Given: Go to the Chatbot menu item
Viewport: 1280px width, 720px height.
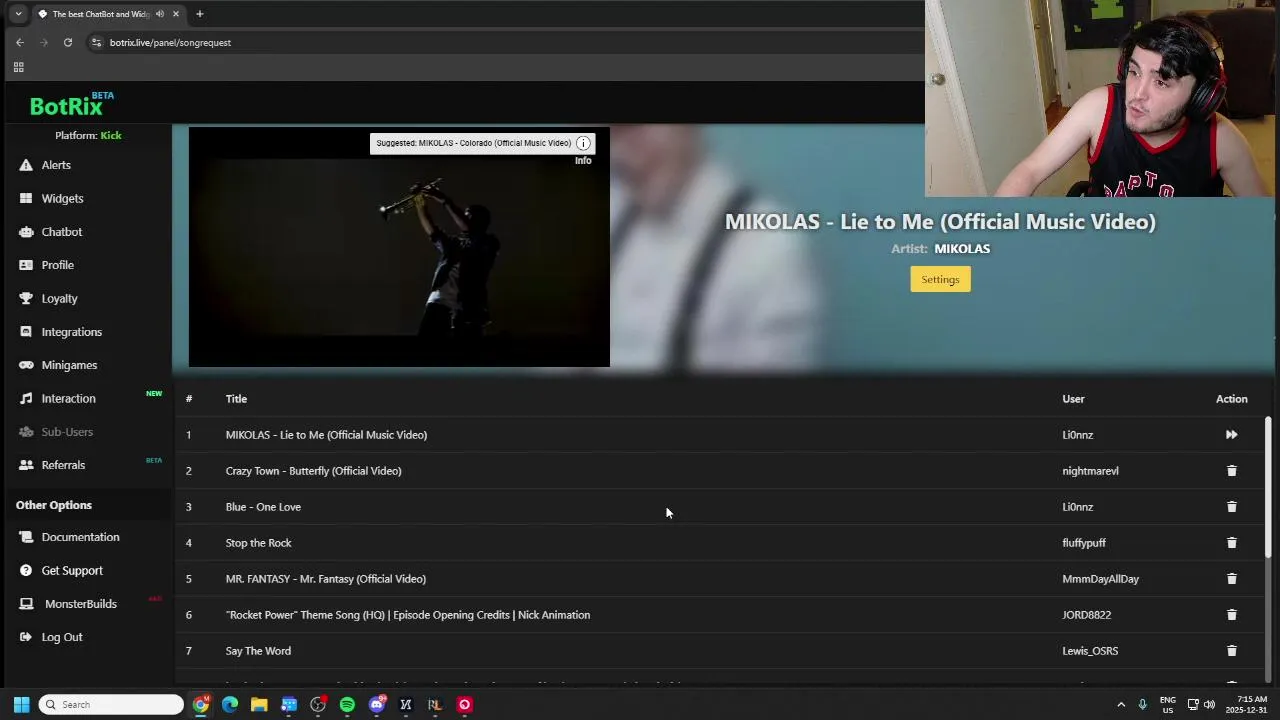Looking at the screenshot, I should point(61,232).
